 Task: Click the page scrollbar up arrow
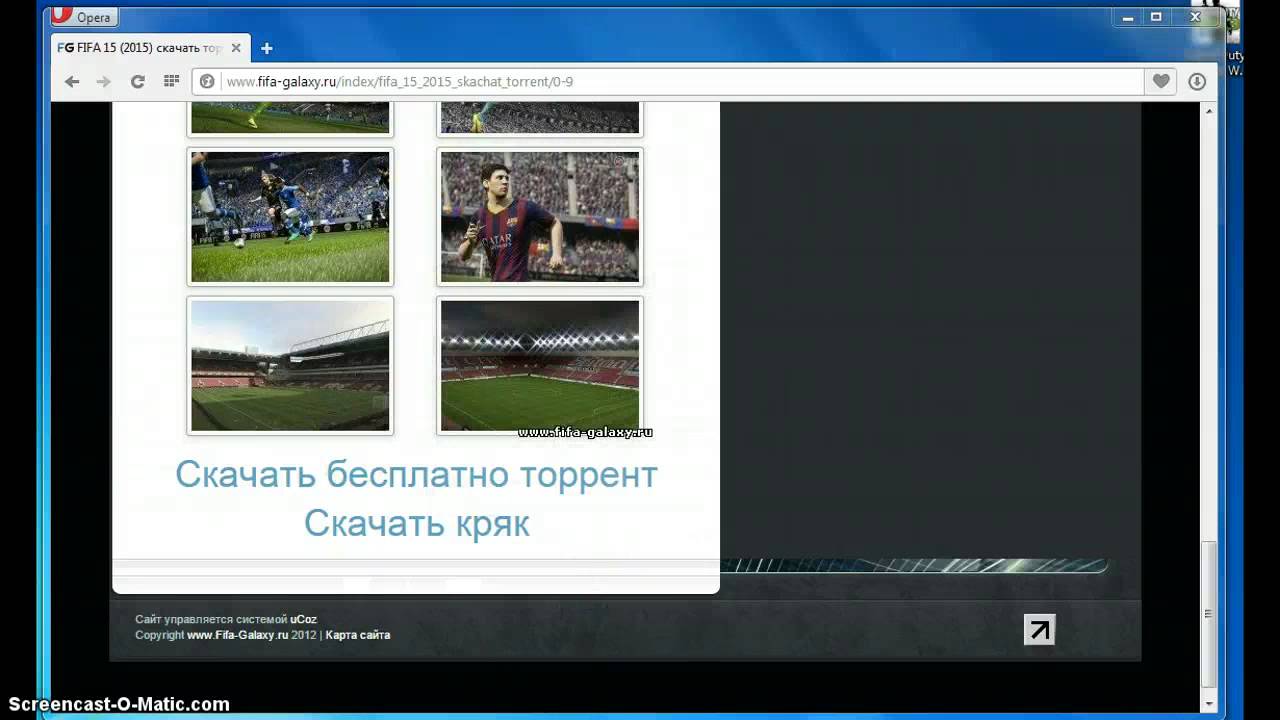tap(1209, 110)
